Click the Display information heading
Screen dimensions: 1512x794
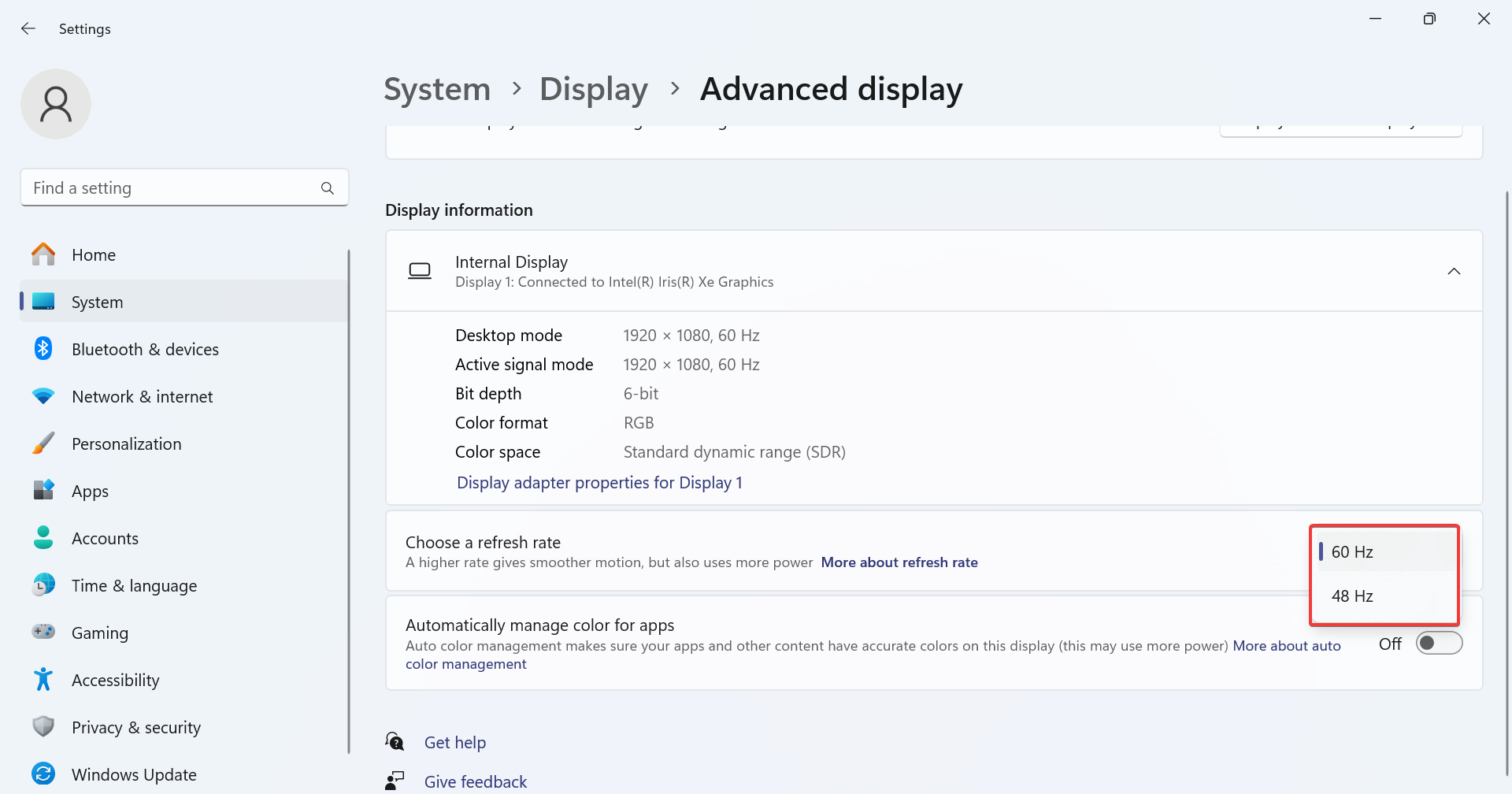[459, 210]
